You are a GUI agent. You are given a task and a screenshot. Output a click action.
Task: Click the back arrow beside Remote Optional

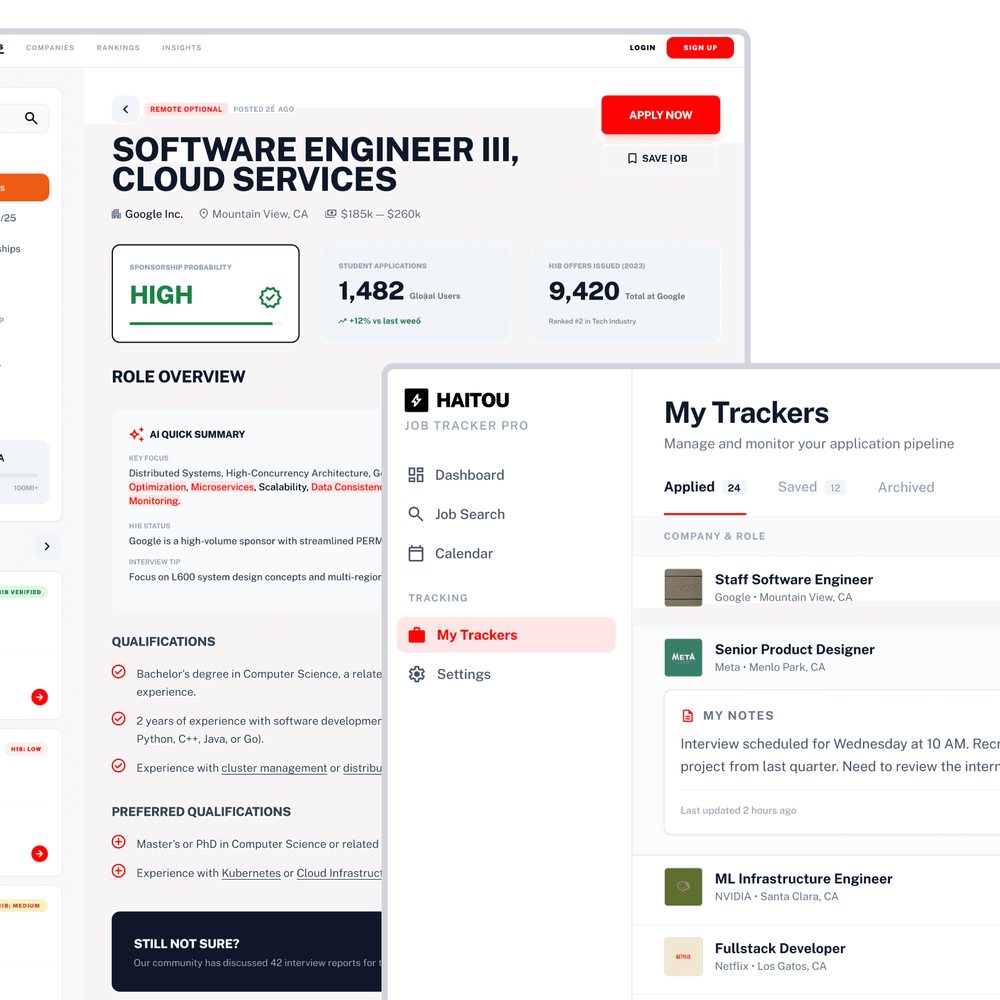click(126, 109)
